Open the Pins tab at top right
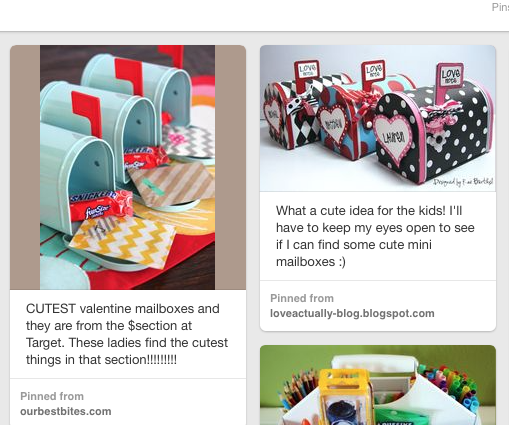 (500, 7)
